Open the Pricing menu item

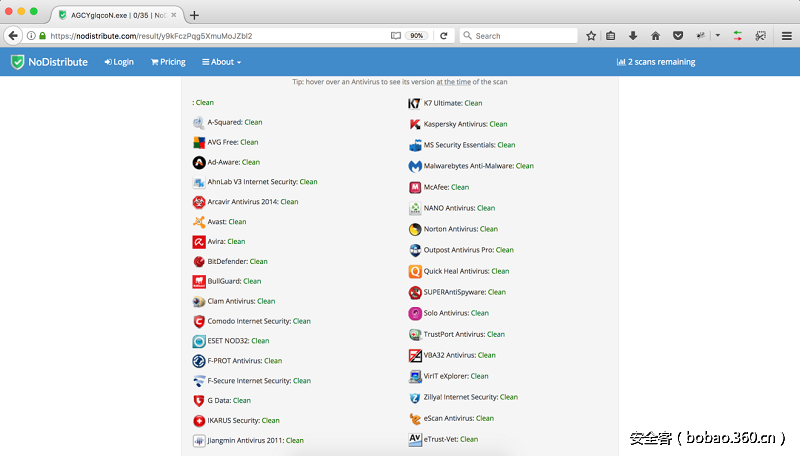(168, 62)
